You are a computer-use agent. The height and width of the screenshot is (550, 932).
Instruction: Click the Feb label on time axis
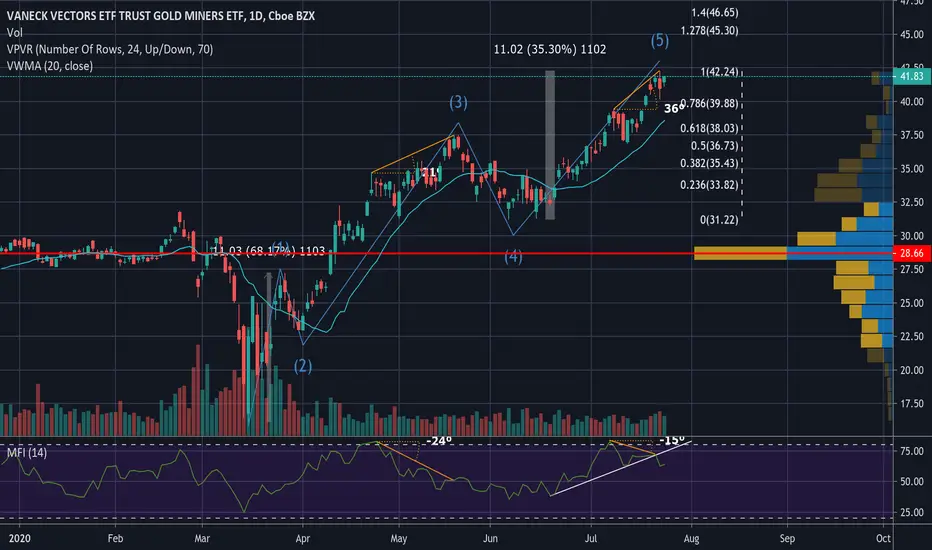coord(115,539)
